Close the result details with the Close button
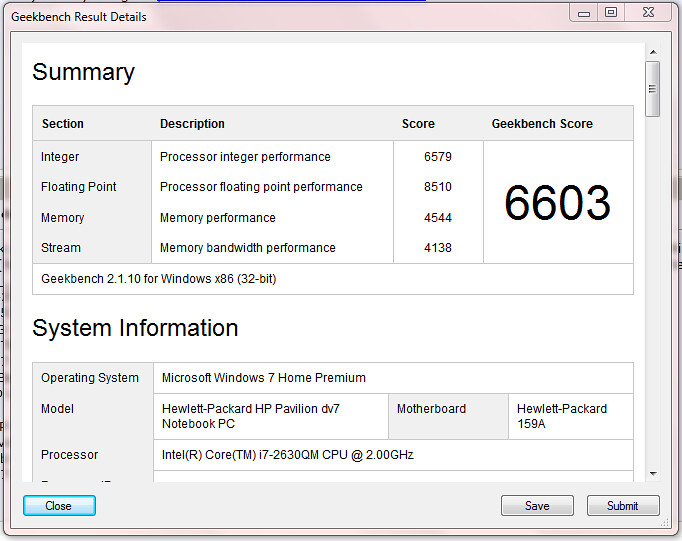Screen dimensions: 682x541 click(x=59, y=506)
